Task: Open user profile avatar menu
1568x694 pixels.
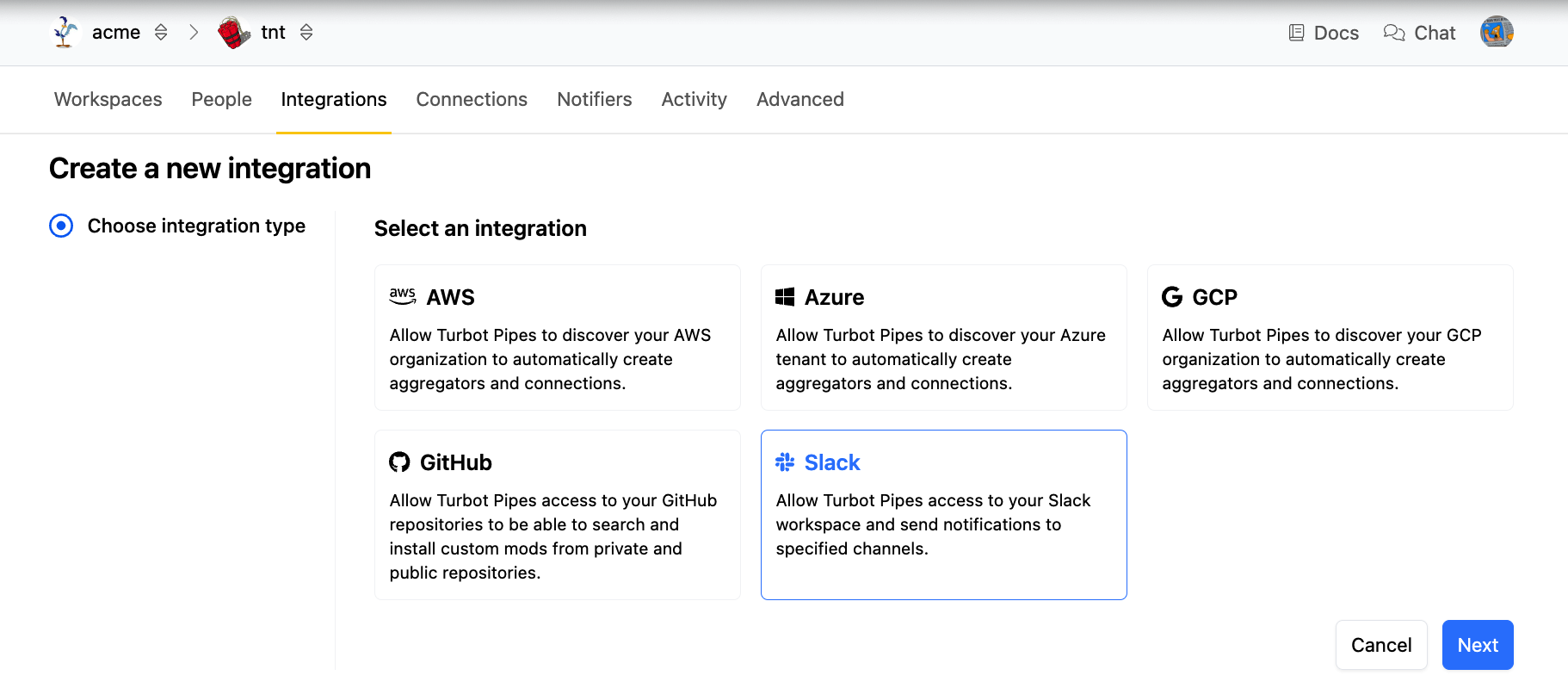Action: tap(1496, 33)
